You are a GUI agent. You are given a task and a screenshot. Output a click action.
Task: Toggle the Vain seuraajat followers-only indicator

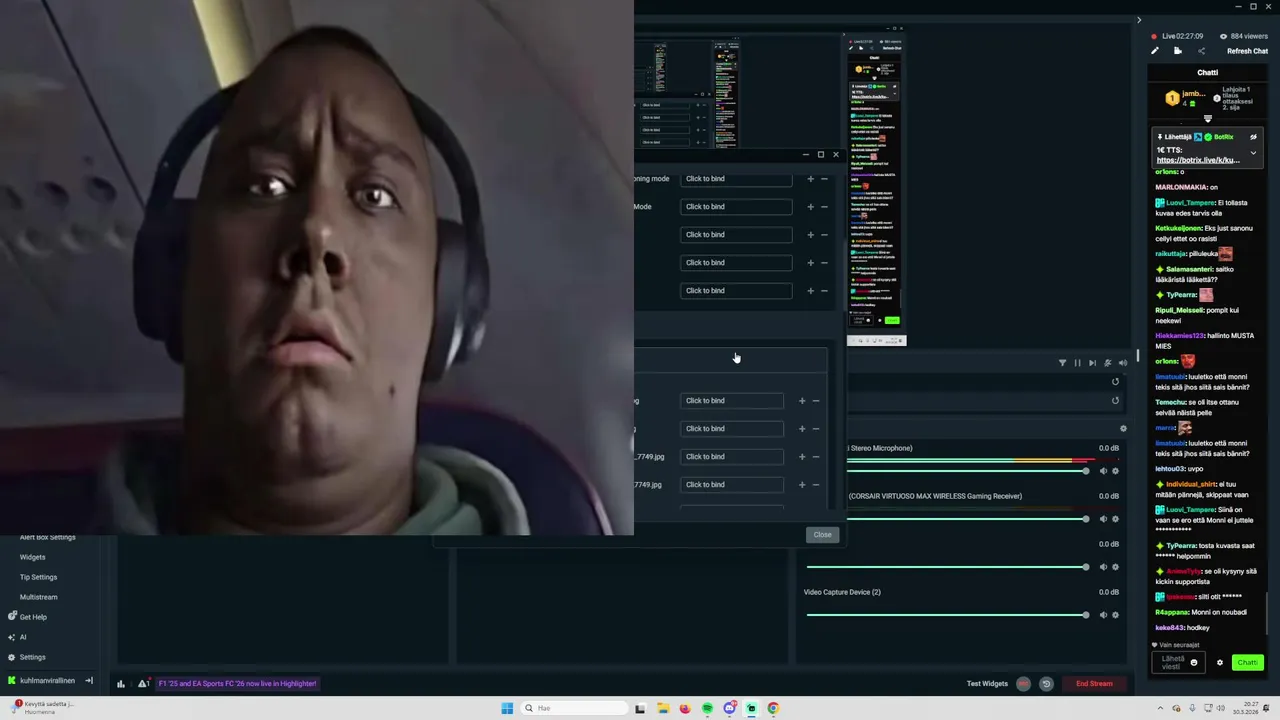1176,645
